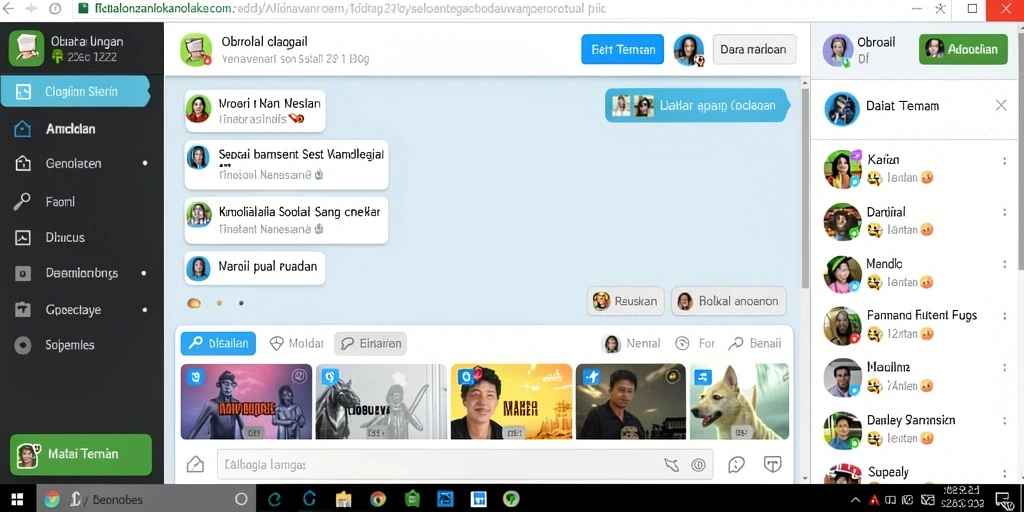The height and width of the screenshot is (512, 1024).
Task: Close the Daiat Teman panel
Action: pyautogui.click(x=1000, y=105)
